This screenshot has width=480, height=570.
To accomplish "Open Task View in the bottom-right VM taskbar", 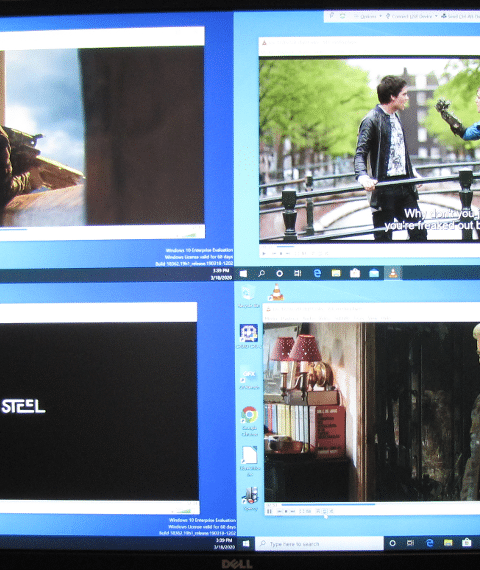I will click(410, 543).
